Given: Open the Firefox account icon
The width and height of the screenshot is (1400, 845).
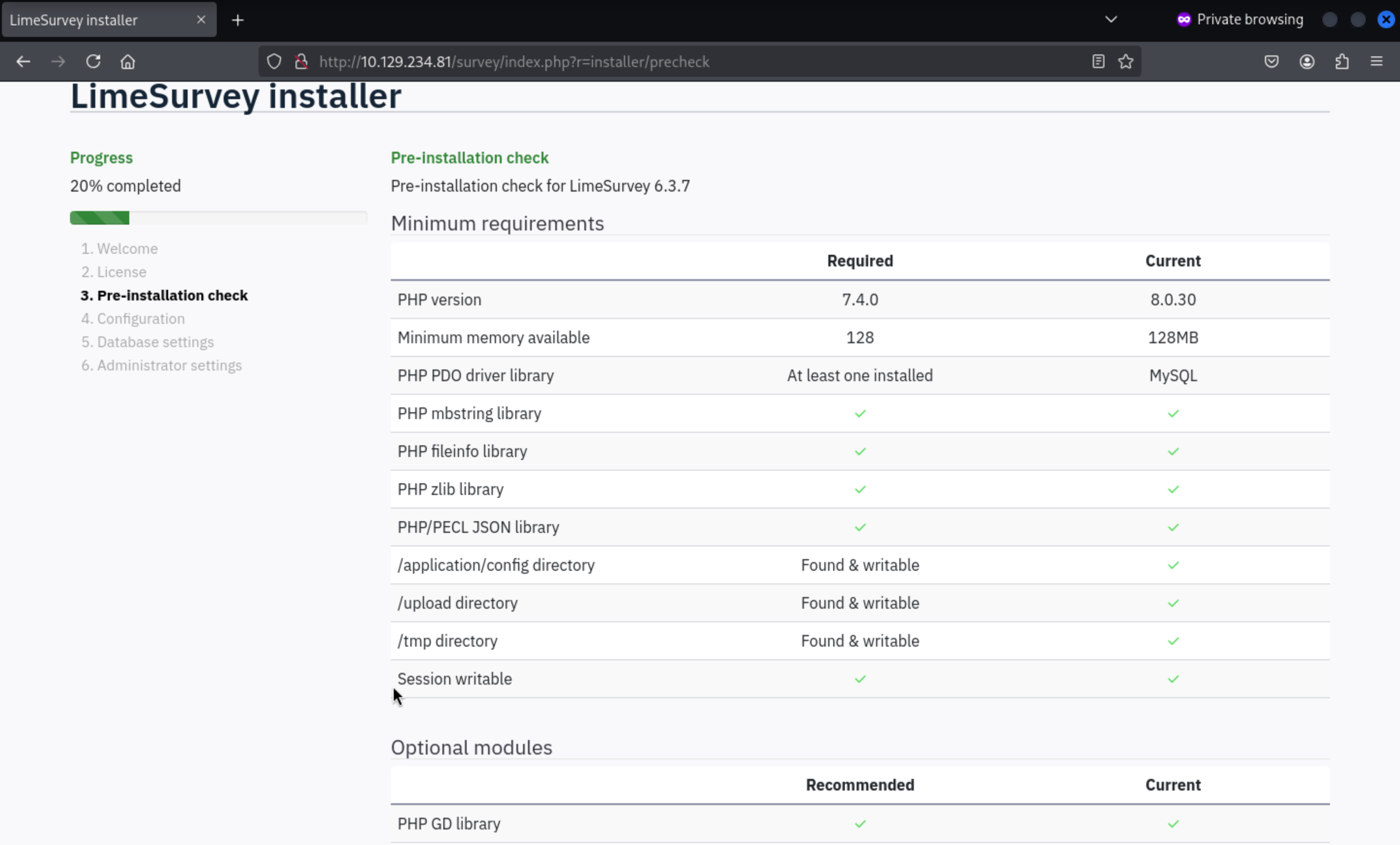Looking at the screenshot, I should point(1307,61).
